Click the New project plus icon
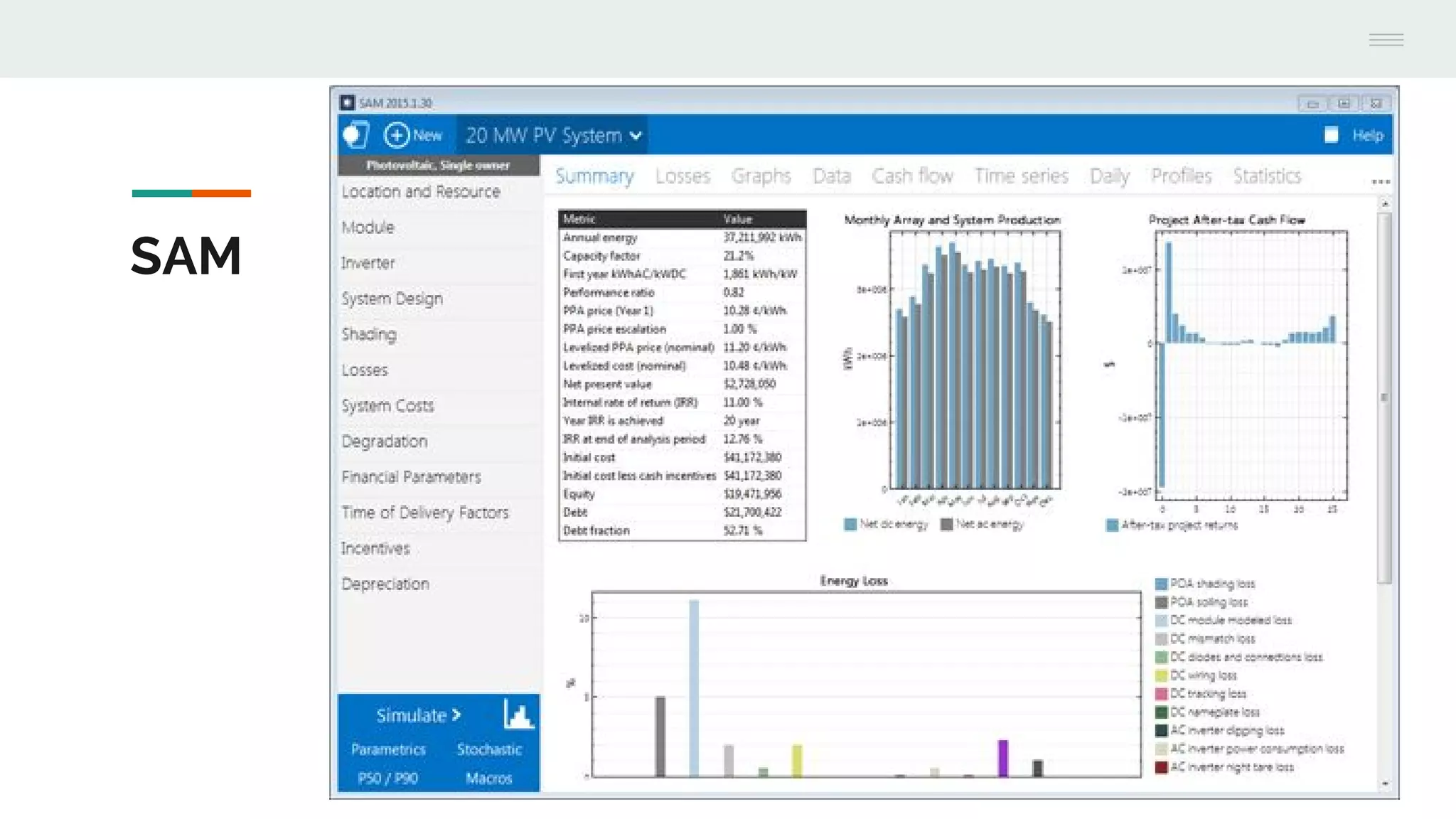Image resolution: width=1456 pixels, height=819 pixels. [x=397, y=135]
